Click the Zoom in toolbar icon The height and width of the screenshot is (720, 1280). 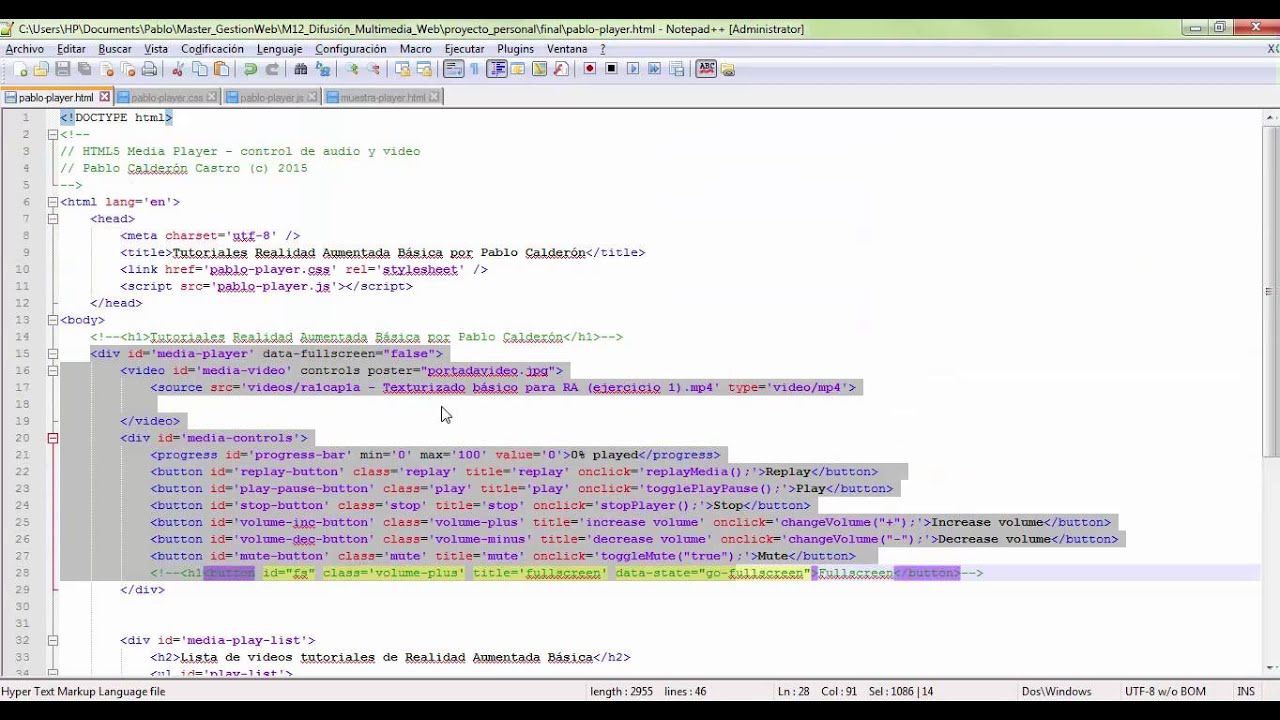tap(352, 69)
